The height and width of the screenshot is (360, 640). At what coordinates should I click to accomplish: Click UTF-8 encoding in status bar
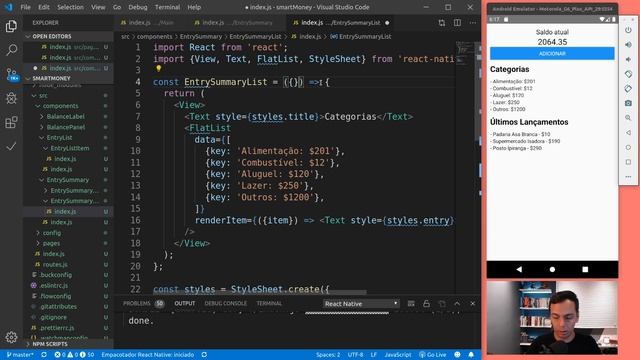click(355, 355)
